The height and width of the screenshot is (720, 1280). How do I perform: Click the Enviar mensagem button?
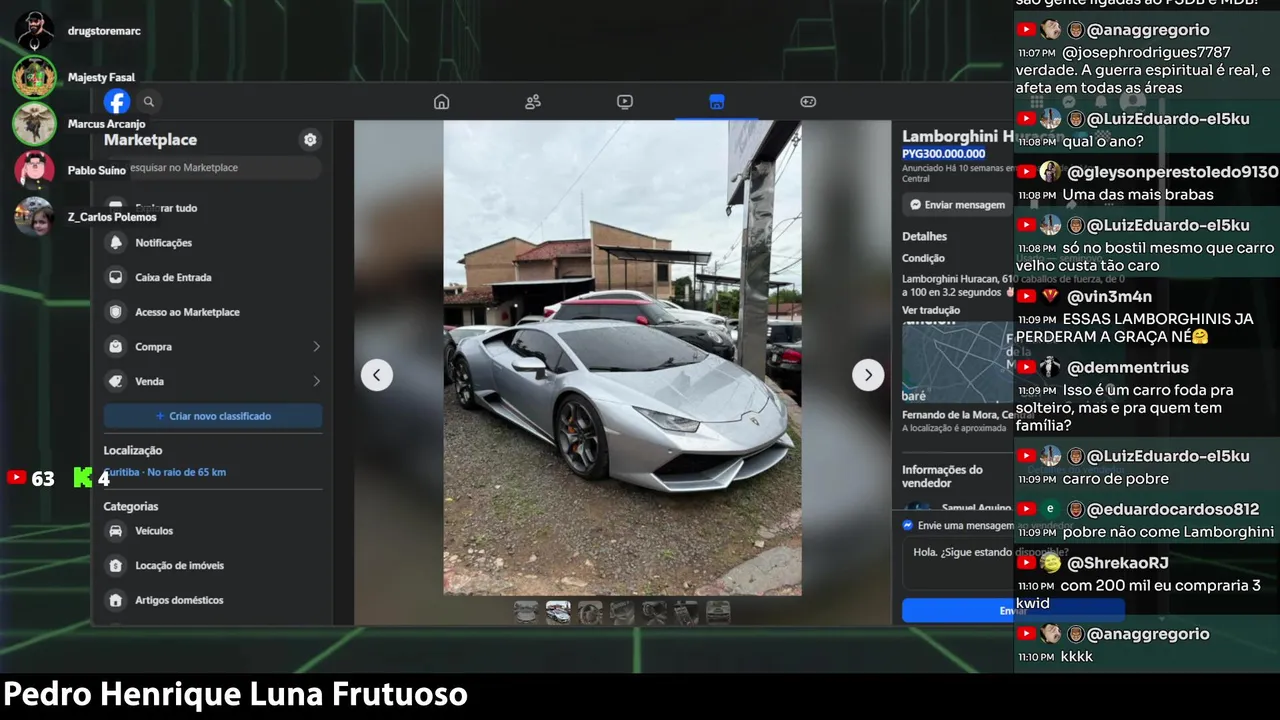tap(958, 205)
